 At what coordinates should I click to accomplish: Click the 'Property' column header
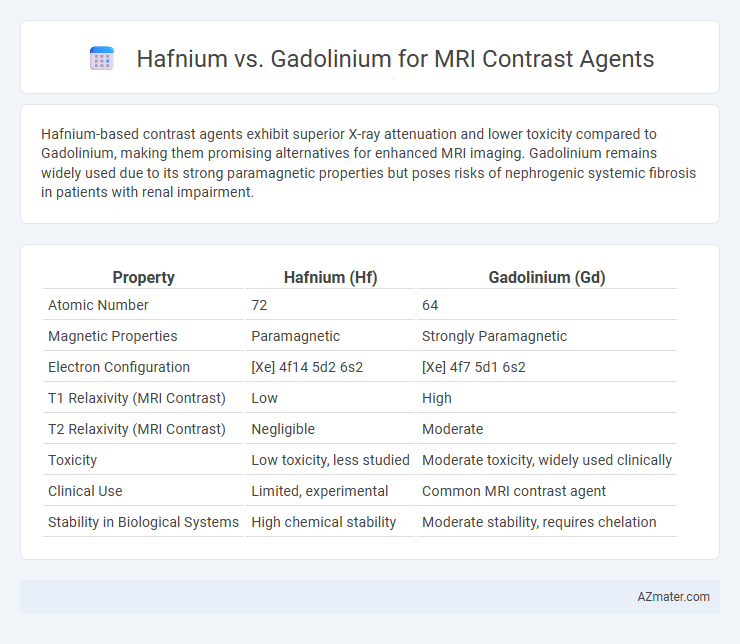pyautogui.click(x=143, y=277)
